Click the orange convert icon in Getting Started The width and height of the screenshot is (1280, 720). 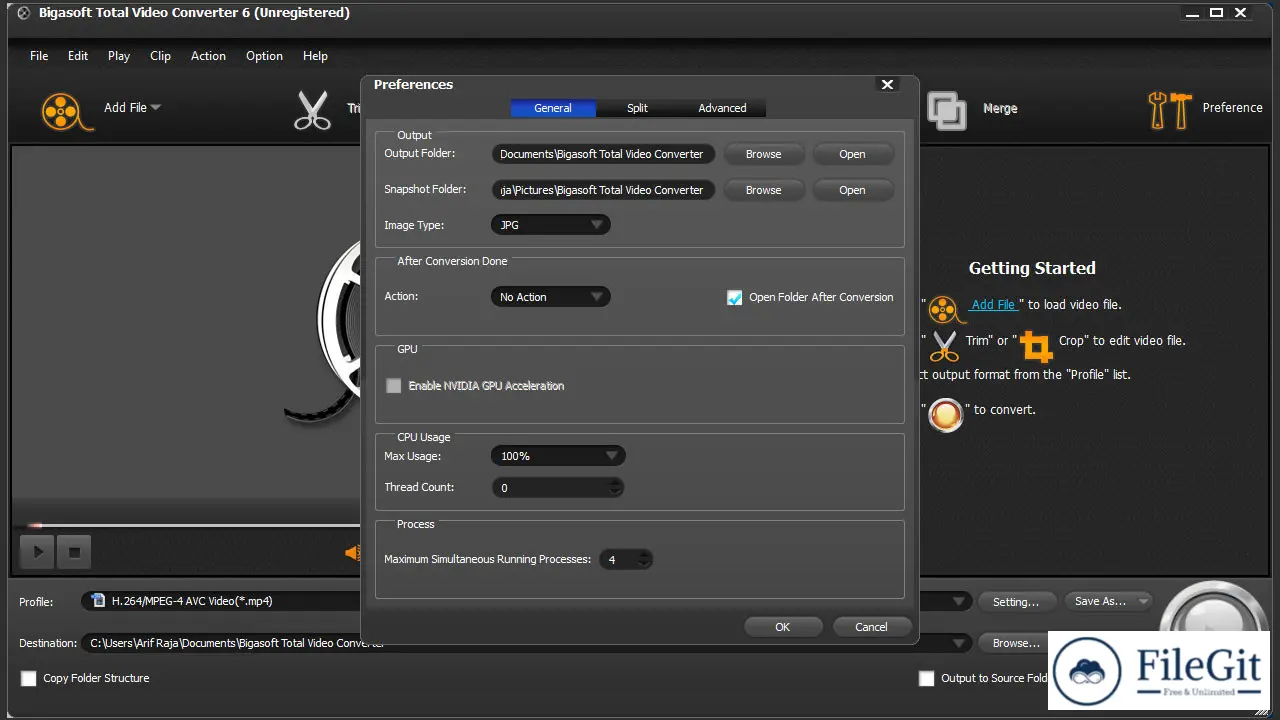pos(945,414)
